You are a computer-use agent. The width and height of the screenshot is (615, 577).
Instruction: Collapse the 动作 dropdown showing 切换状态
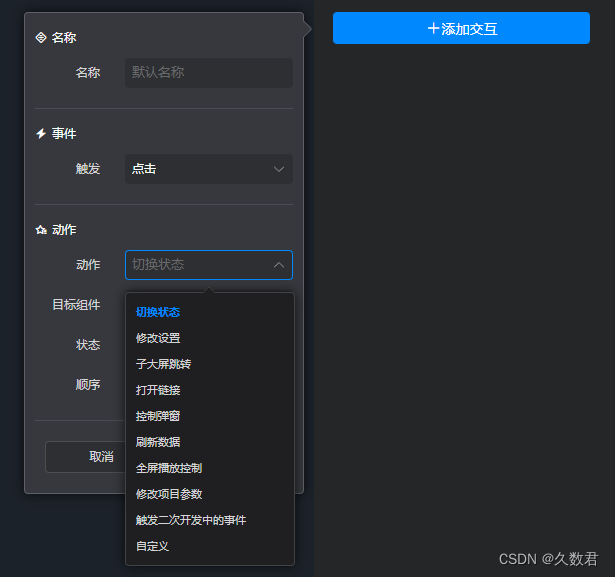point(209,265)
